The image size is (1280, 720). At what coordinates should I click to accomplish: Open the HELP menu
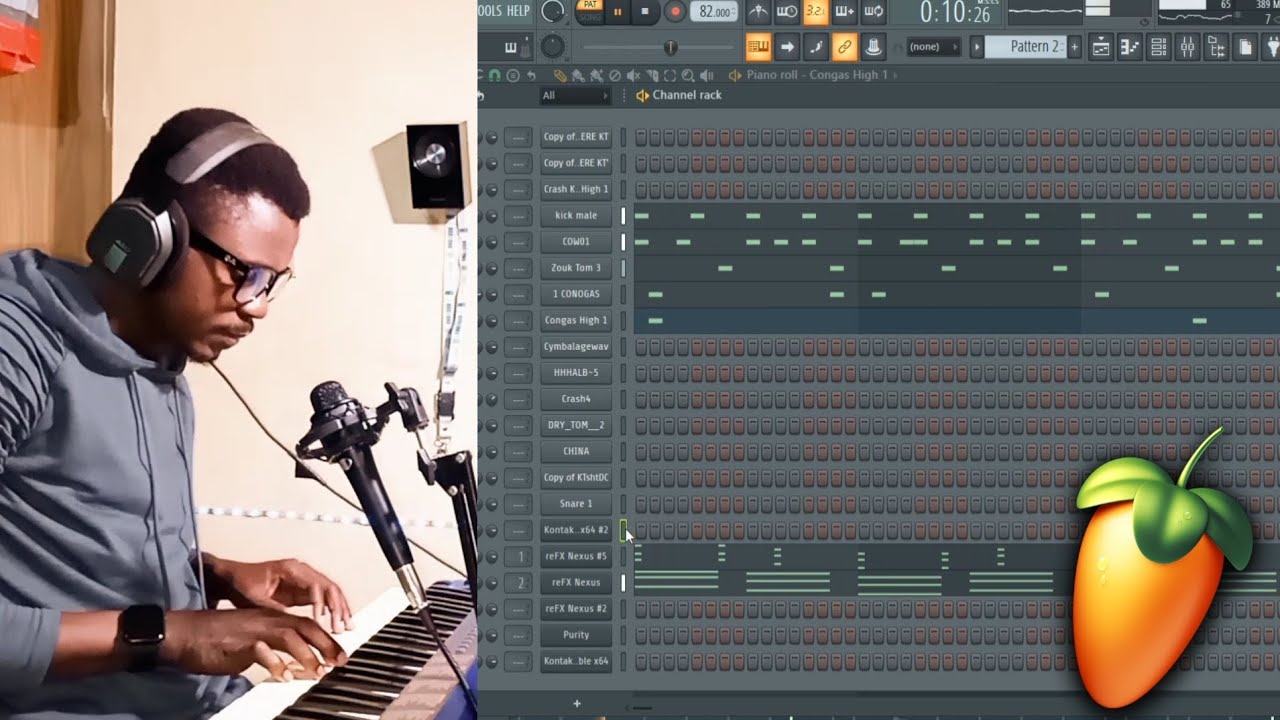(x=518, y=11)
